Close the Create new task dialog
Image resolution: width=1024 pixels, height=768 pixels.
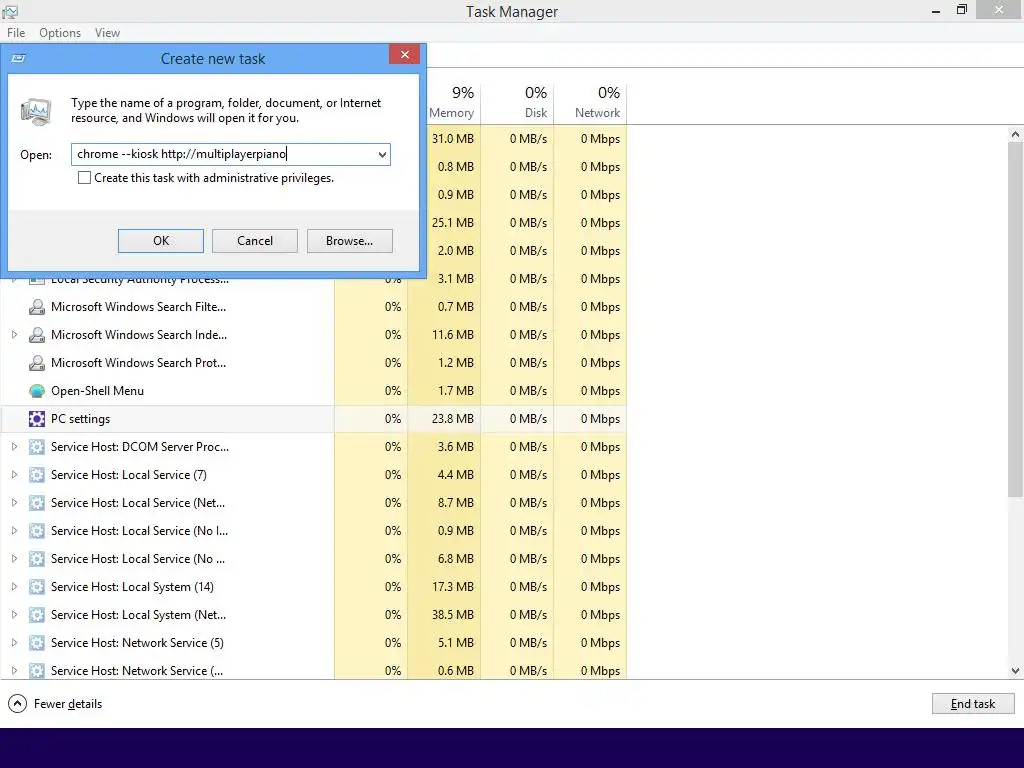pos(404,55)
